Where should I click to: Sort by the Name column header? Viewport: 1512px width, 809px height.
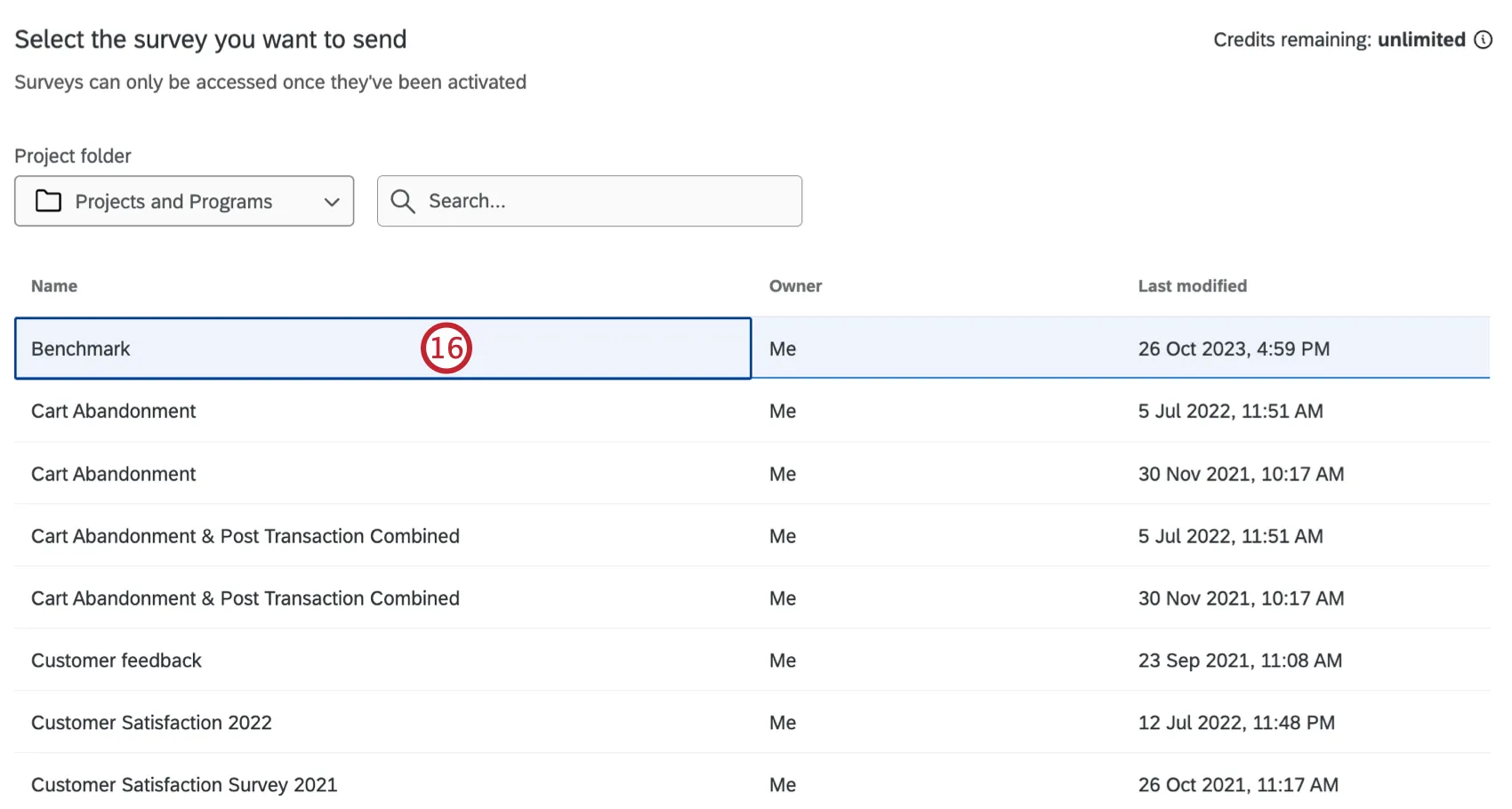[53, 285]
